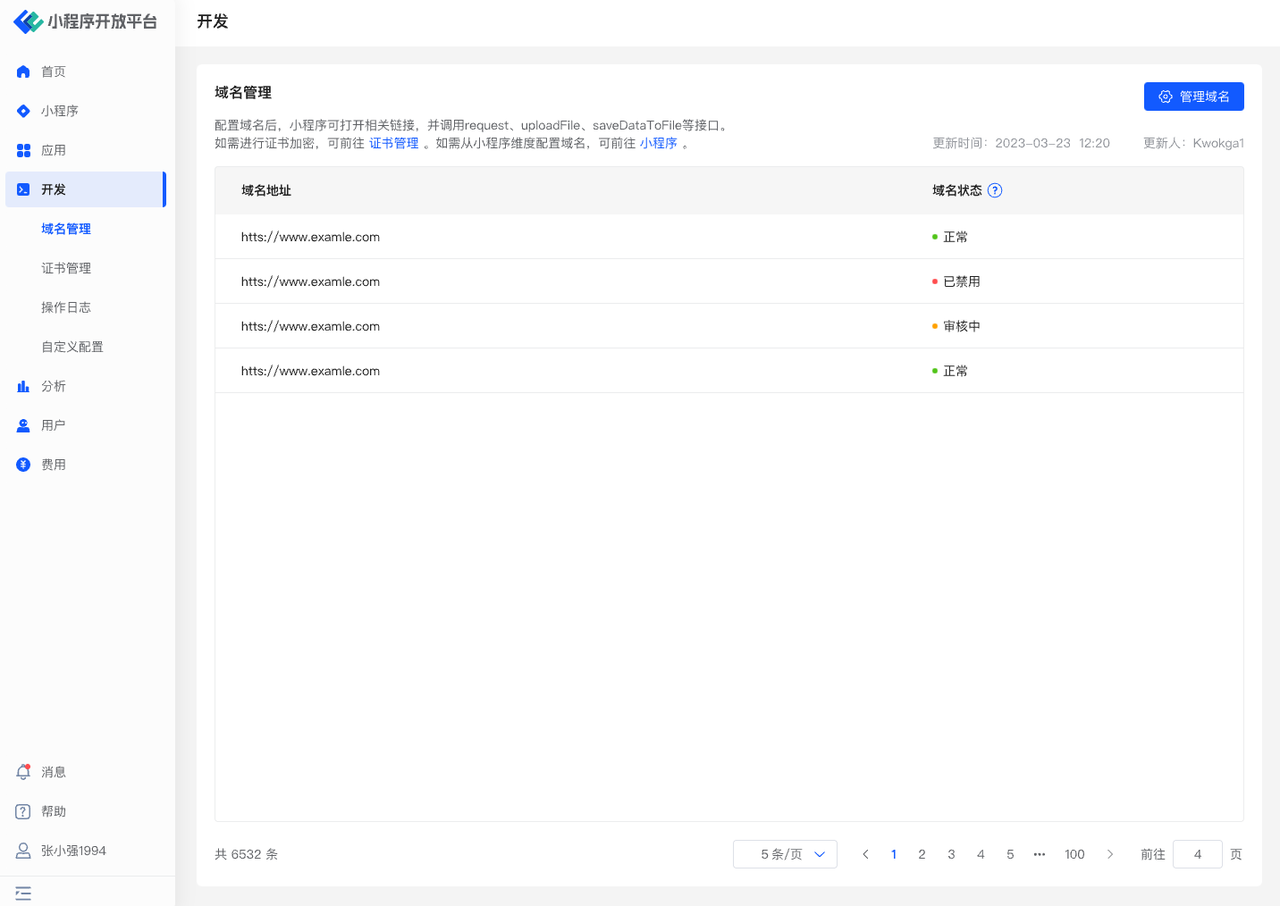
Task: Click the 用户 person icon in sidebar
Action: pos(24,425)
